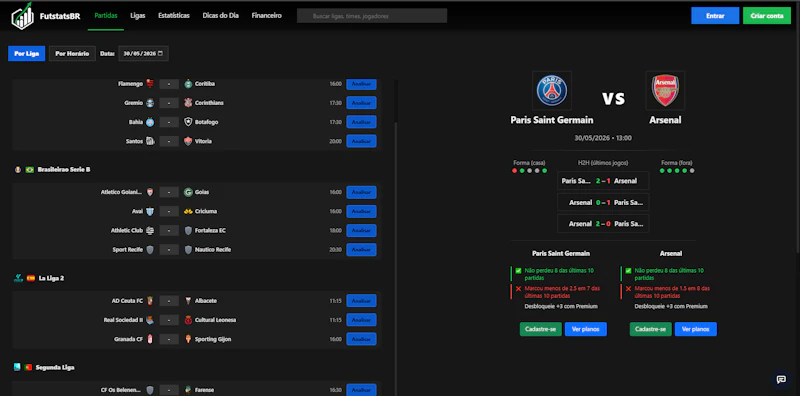Open the Dicas do Dia tab
The height and width of the screenshot is (396, 800).
point(220,16)
